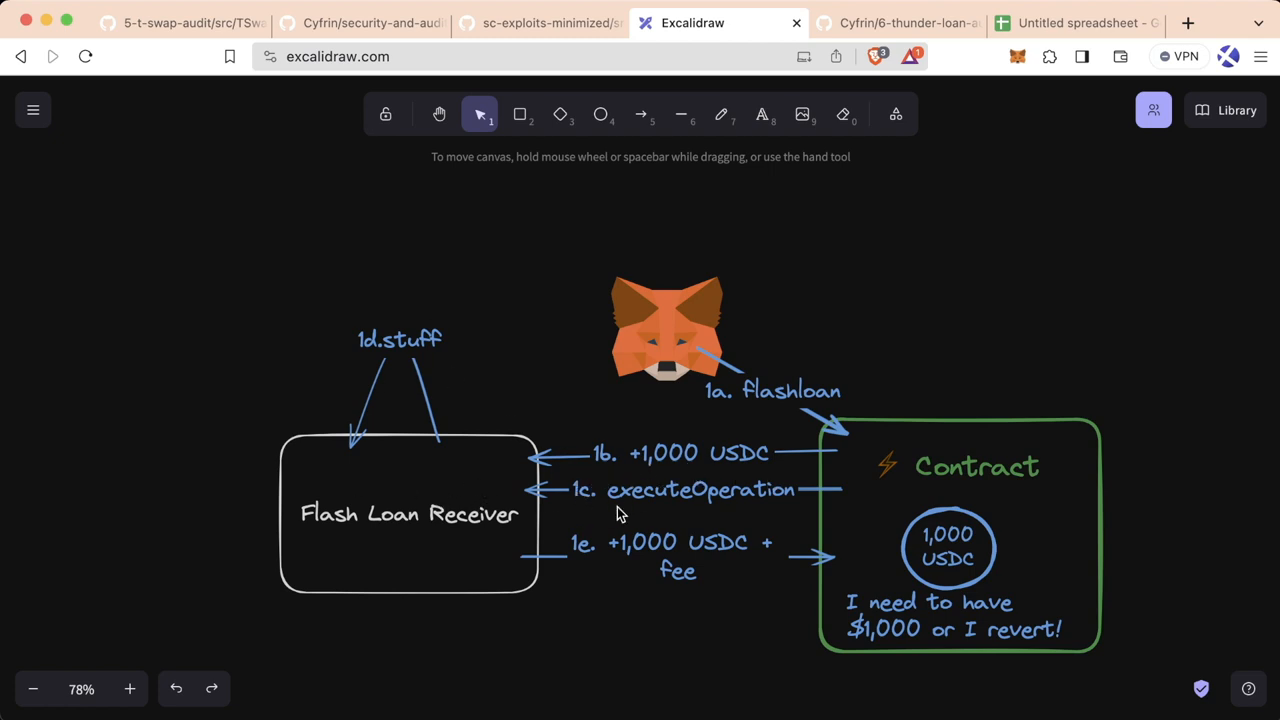Select the Ellipse tool
Image resolution: width=1280 pixels, height=720 pixels.
tap(600, 115)
